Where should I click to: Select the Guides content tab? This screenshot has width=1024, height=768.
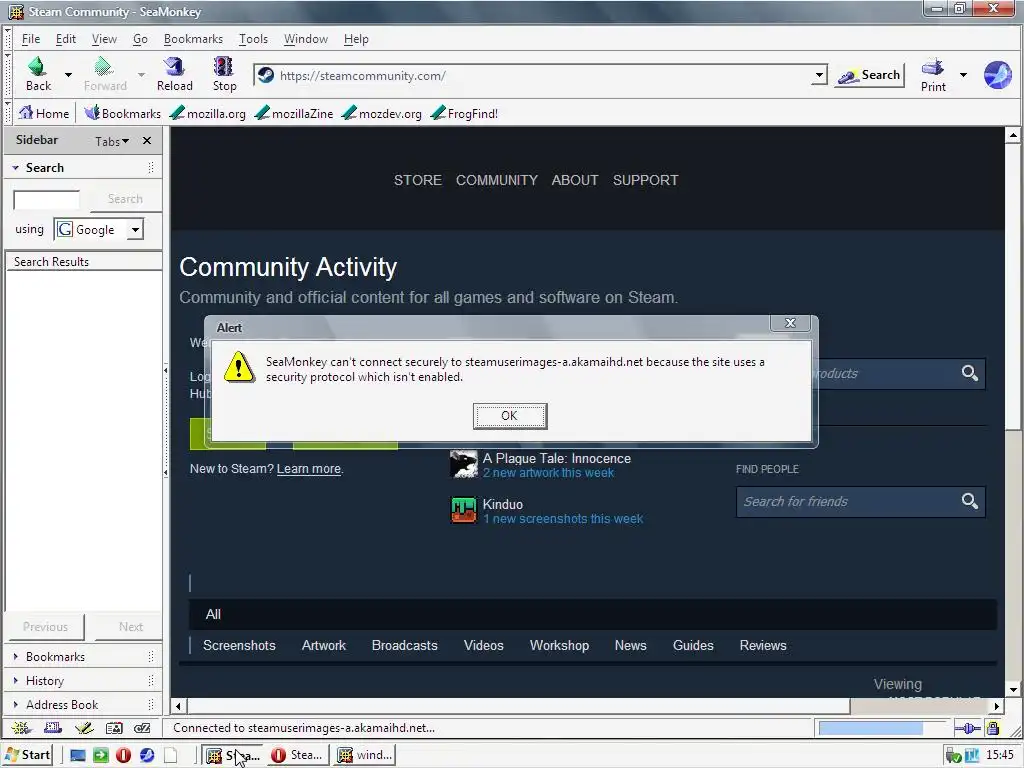point(693,645)
